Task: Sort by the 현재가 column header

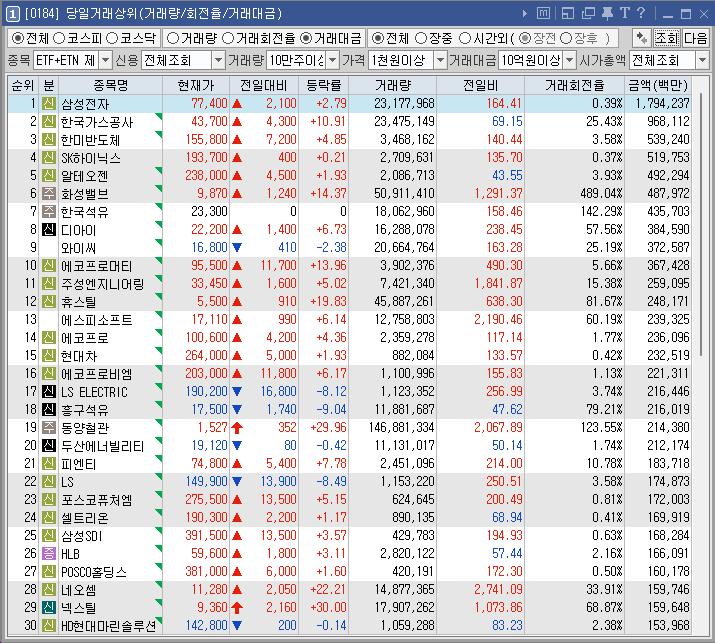Action: (x=196, y=85)
